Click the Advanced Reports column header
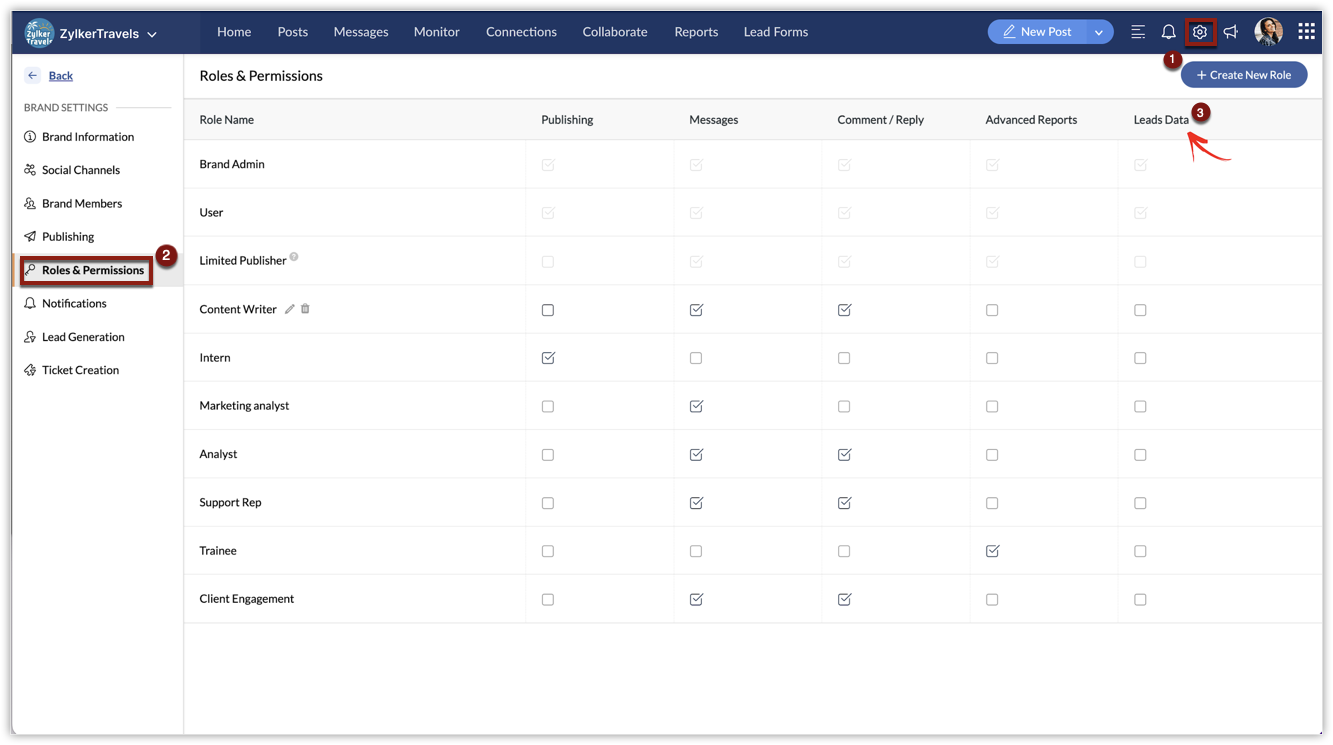The height and width of the screenshot is (745, 1333). point(1031,120)
